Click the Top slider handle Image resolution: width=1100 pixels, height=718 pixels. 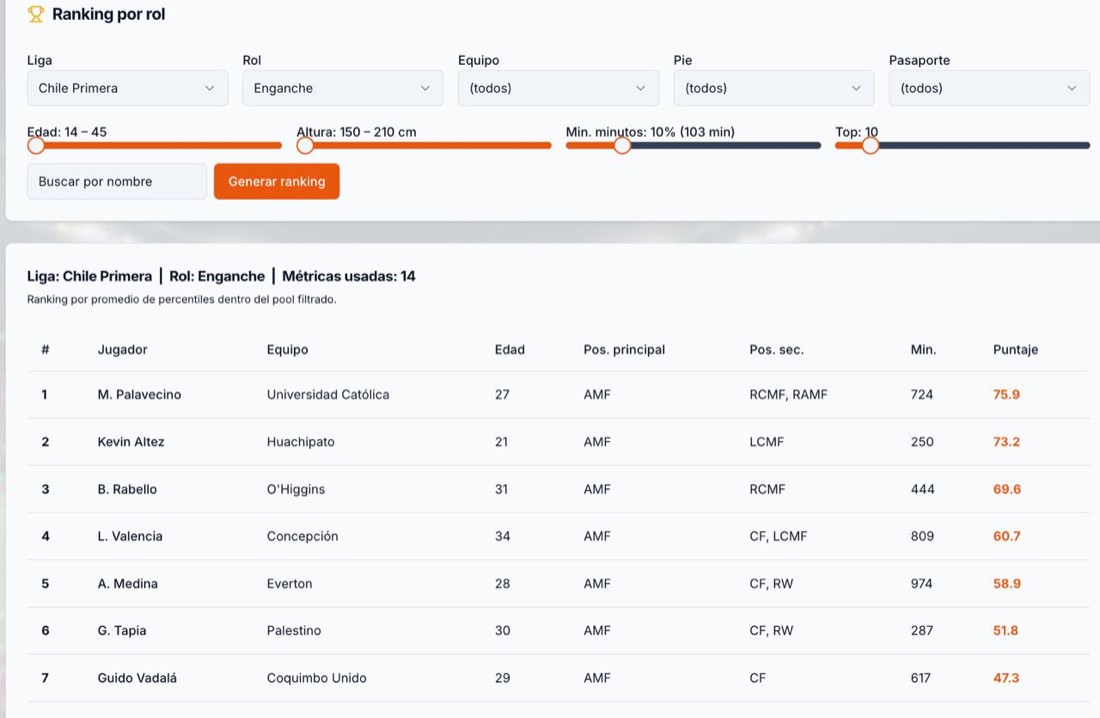pyautogui.click(x=870, y=145)
